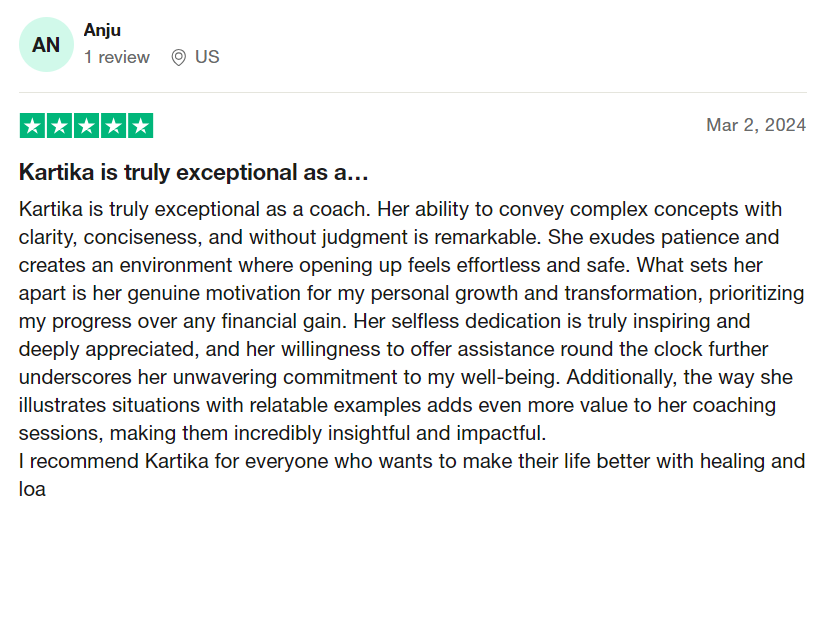The width and height of the screenshot is (821, 633).
Task: Open reviewer Anju's profile name
Action: click(x=102, y=30)
